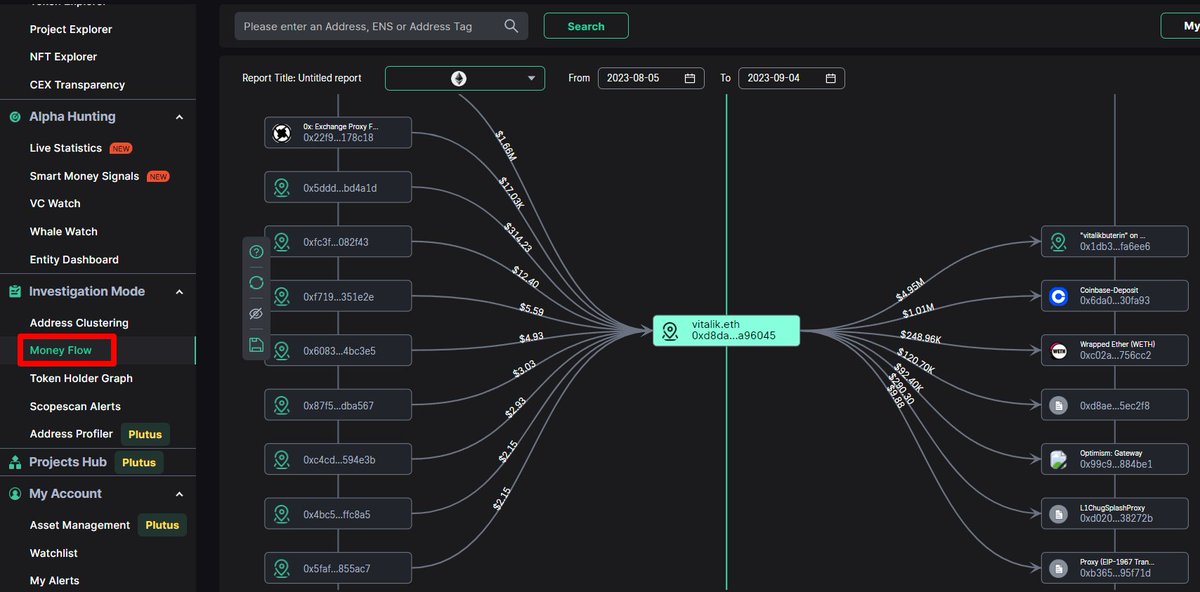The image size is (1200, 592).
Task: Click the 0xd8ae...5ec2f8 contract document icon
Action: point(1059,406)
